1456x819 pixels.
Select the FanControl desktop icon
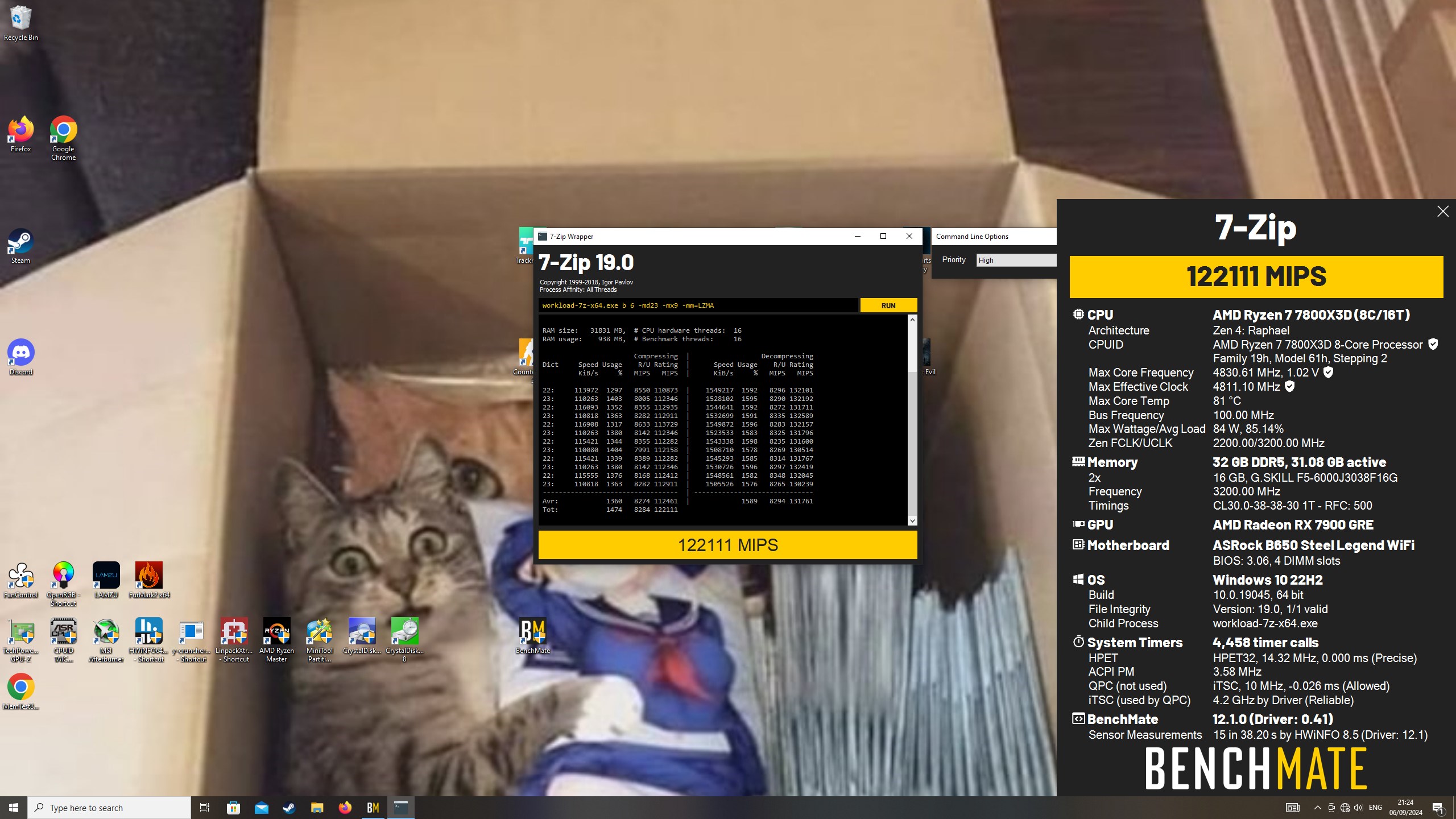[x=21, y=580]
